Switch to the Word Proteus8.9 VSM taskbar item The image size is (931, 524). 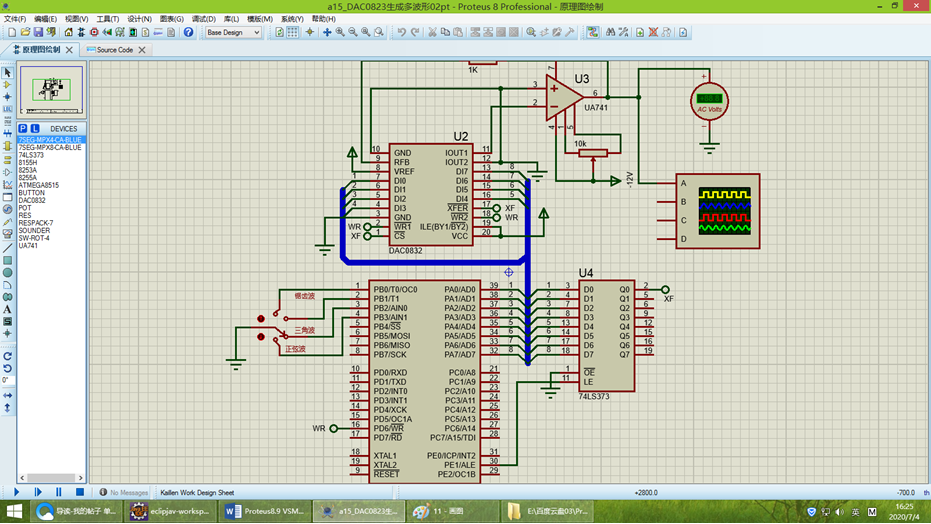(x=265, y=511)
